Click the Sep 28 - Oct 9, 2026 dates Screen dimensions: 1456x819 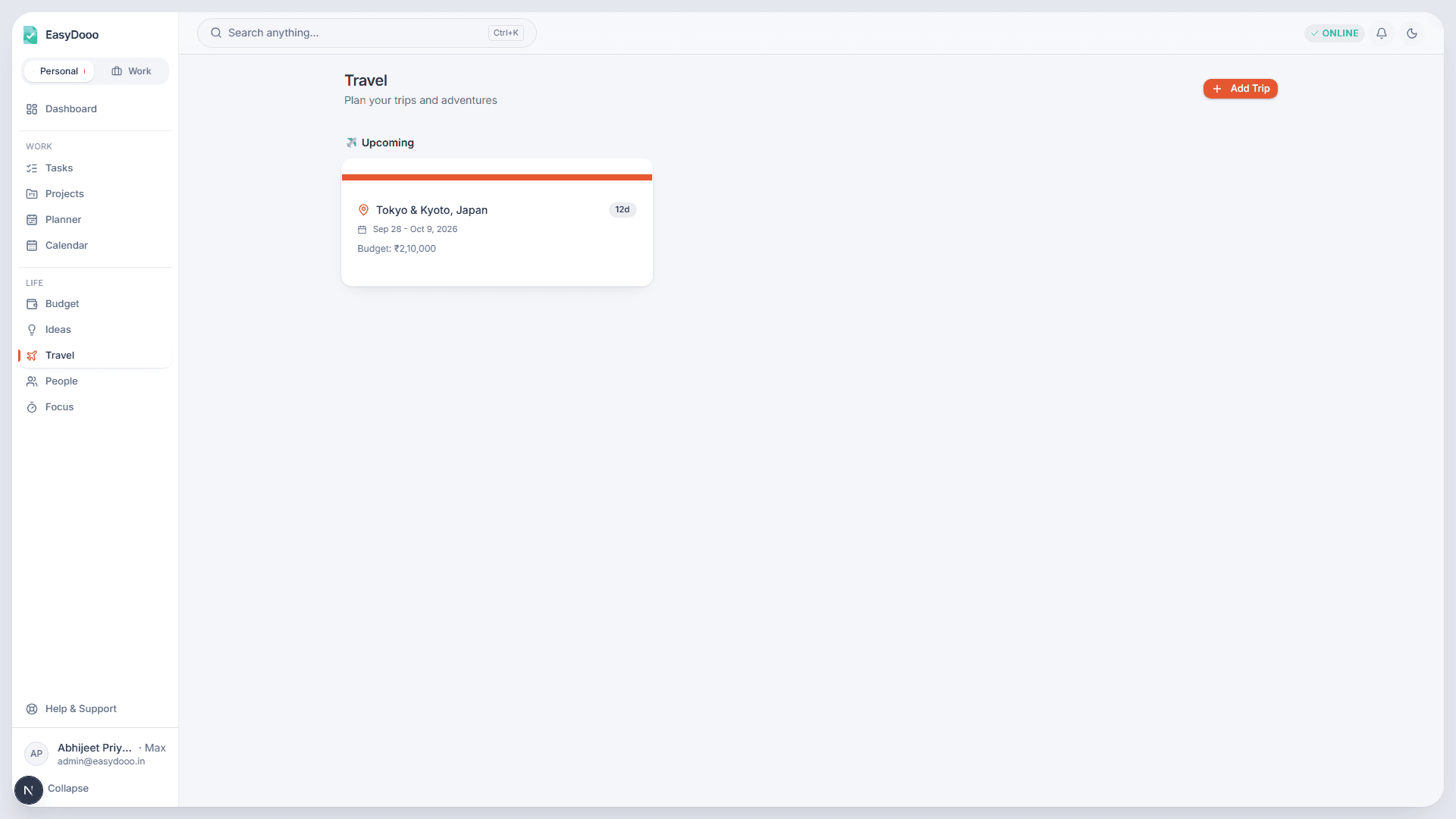tap(415, 230)
